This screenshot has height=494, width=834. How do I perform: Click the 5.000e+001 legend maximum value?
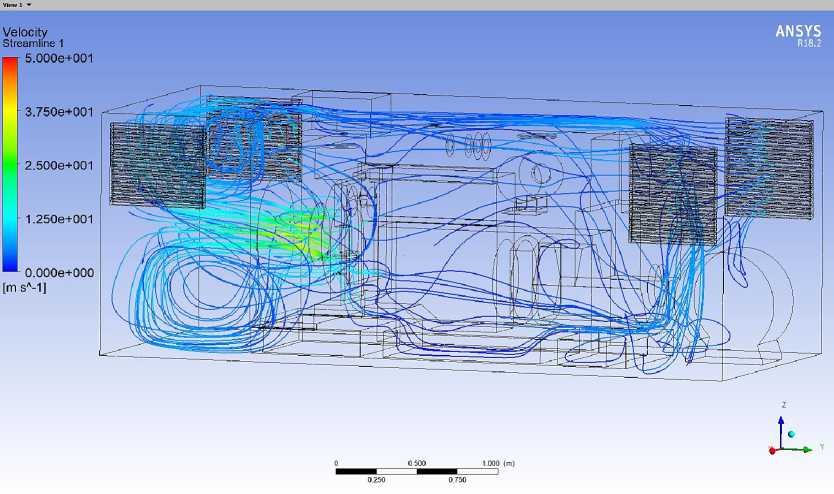(x=59, y=59)
